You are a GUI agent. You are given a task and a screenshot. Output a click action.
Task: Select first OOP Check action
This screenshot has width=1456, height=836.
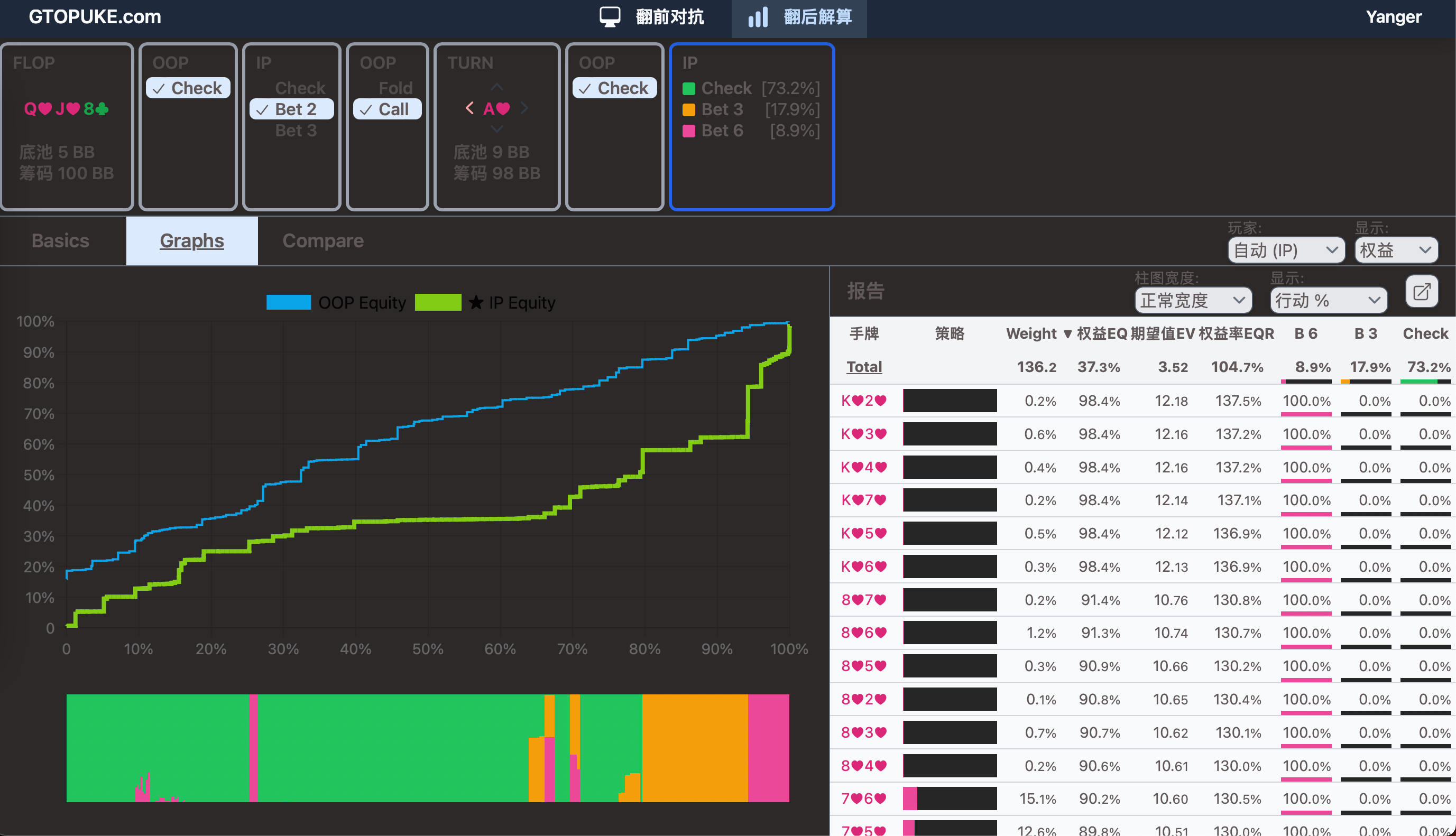pos(188,88)
